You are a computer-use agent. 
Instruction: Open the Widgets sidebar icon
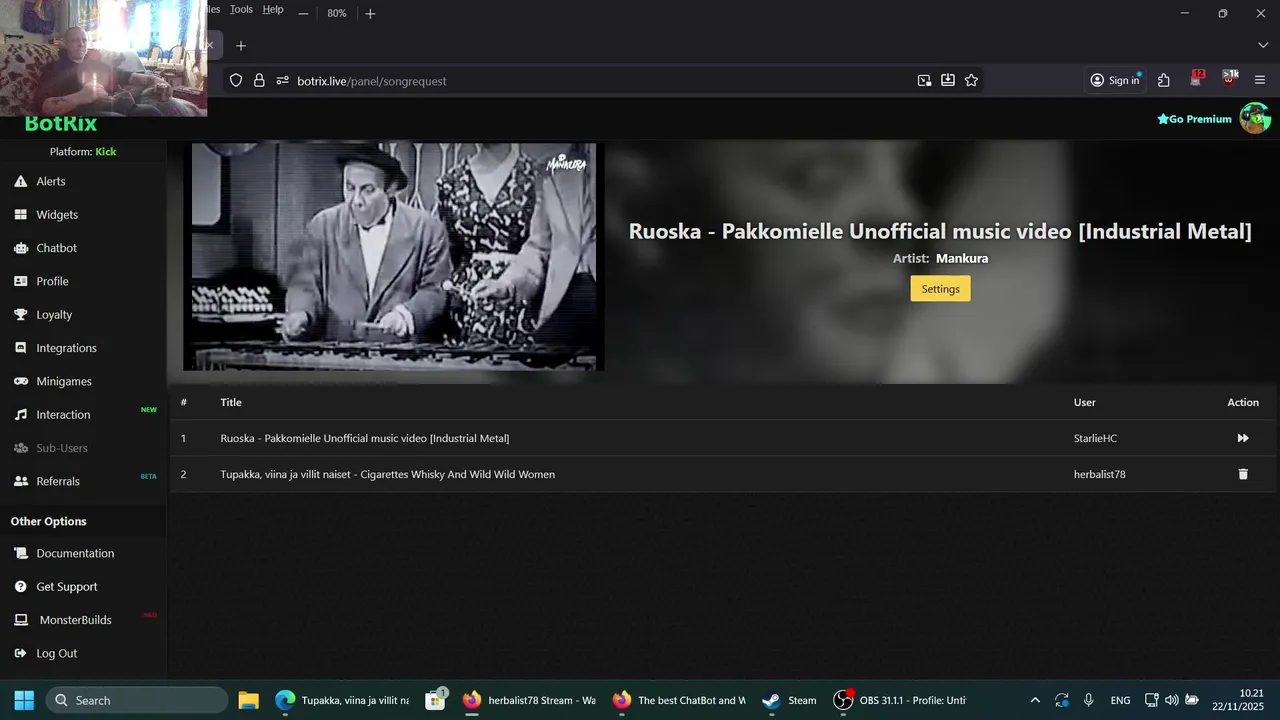[20, 214]
